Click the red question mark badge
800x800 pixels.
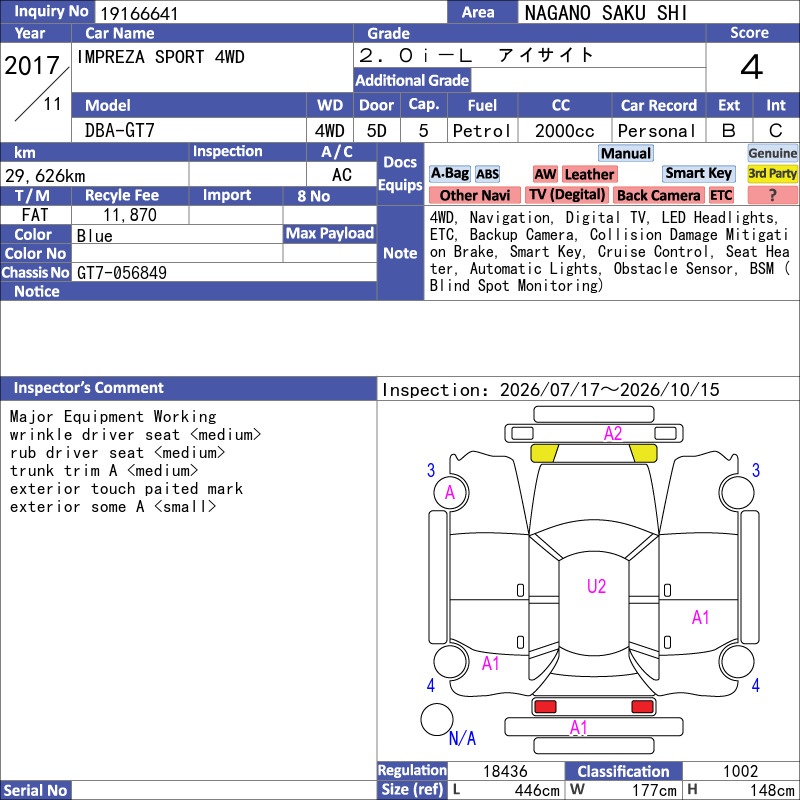[x=772, y=195]
